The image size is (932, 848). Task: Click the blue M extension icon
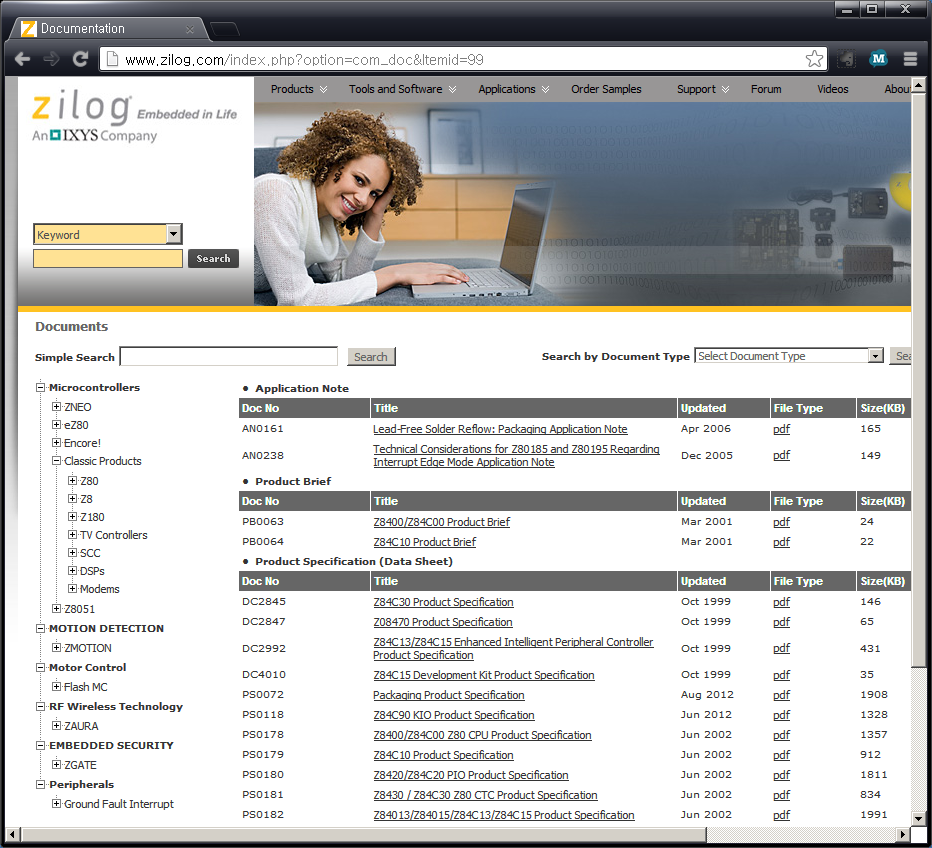[x=879, y=58]
